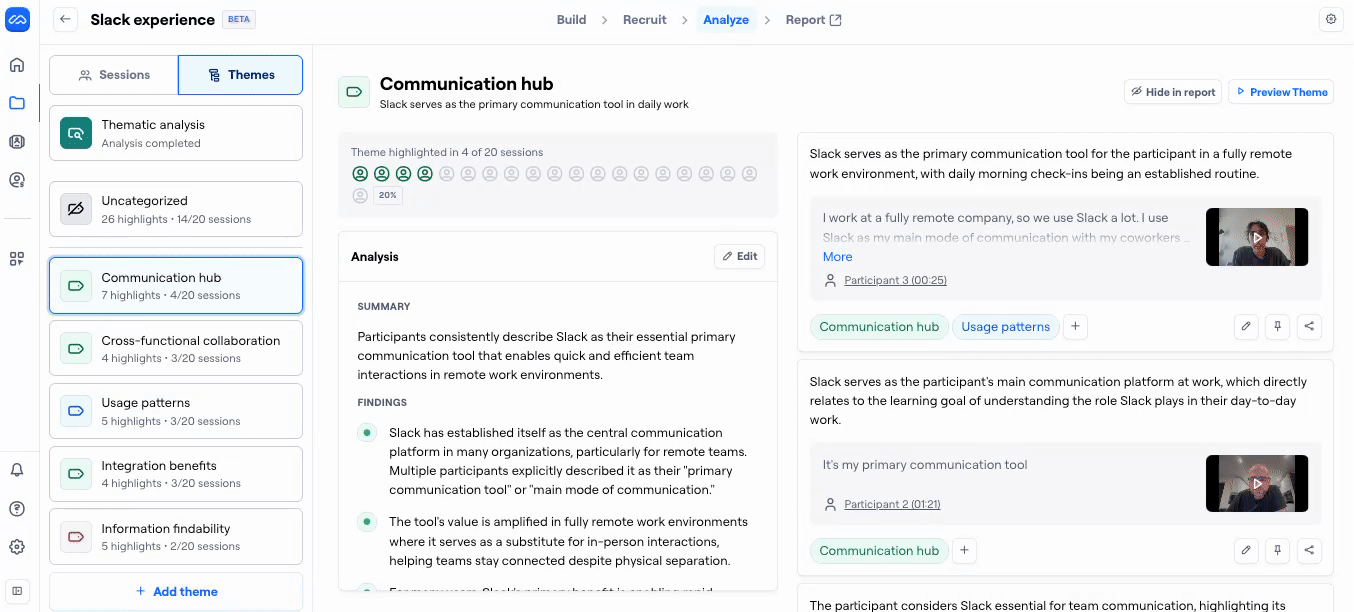Click the Preview Theme button
This screenshot has width=1354, height=612.
(1281, 92)
